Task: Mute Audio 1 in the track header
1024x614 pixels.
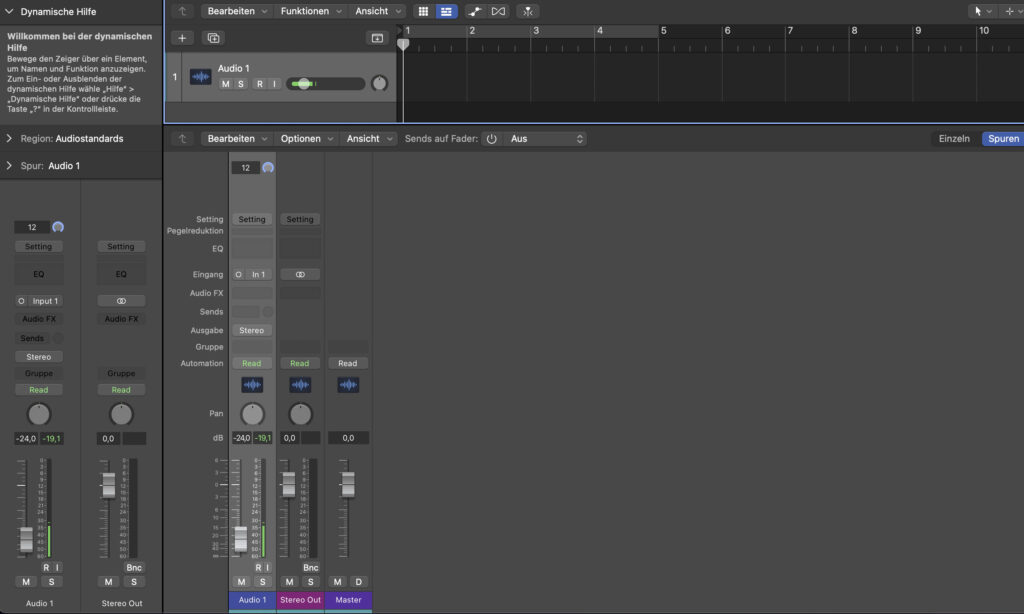Action: 225,84
